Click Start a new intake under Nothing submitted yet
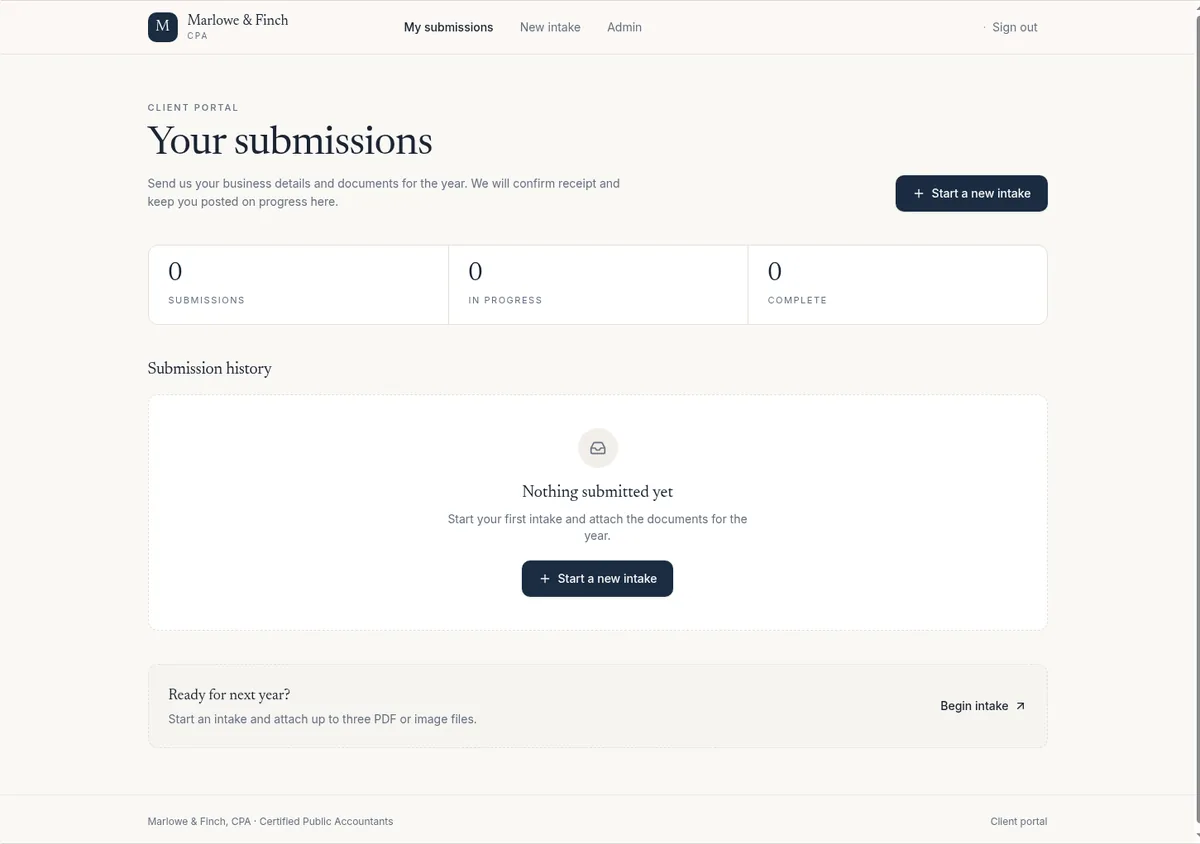 click(597, 578)
